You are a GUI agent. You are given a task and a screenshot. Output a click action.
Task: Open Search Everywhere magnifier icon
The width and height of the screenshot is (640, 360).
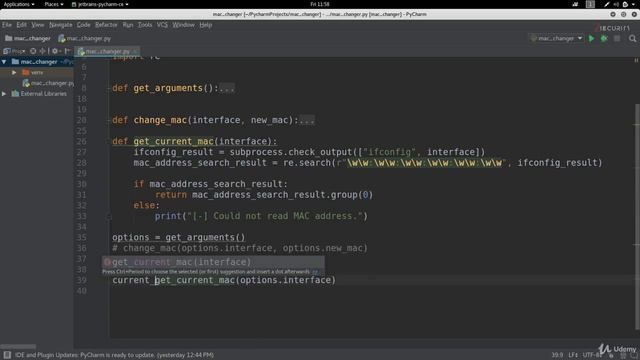coord(632,38)
